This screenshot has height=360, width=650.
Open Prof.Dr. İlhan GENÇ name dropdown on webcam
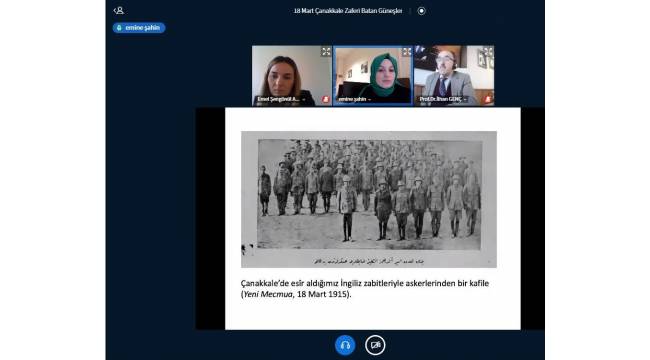coord(443,100)
